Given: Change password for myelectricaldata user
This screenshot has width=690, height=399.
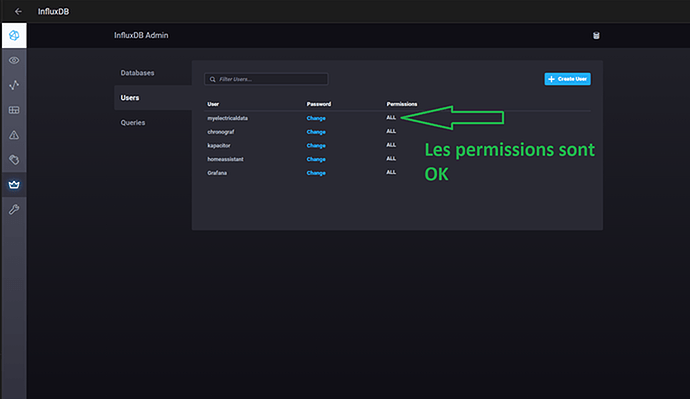Looking at the screenshot, I should click(316, 118).
